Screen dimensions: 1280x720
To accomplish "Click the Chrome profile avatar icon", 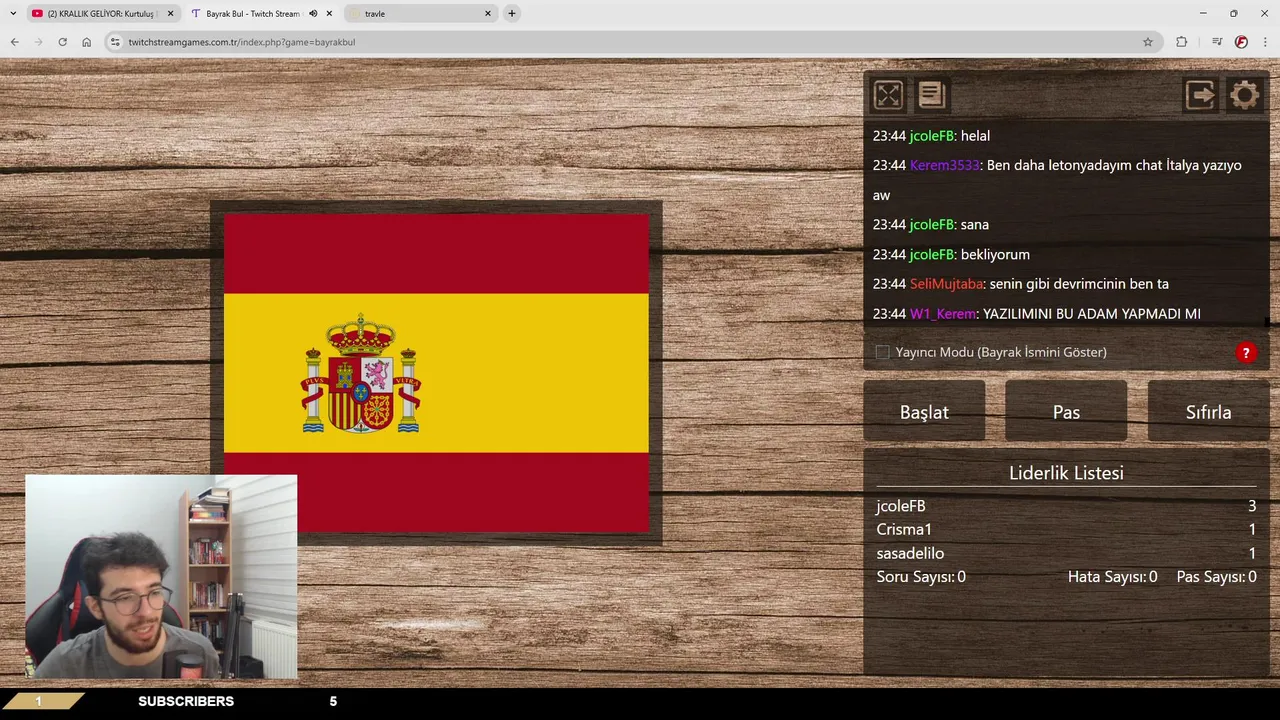I will click(x=1241, y=42).
